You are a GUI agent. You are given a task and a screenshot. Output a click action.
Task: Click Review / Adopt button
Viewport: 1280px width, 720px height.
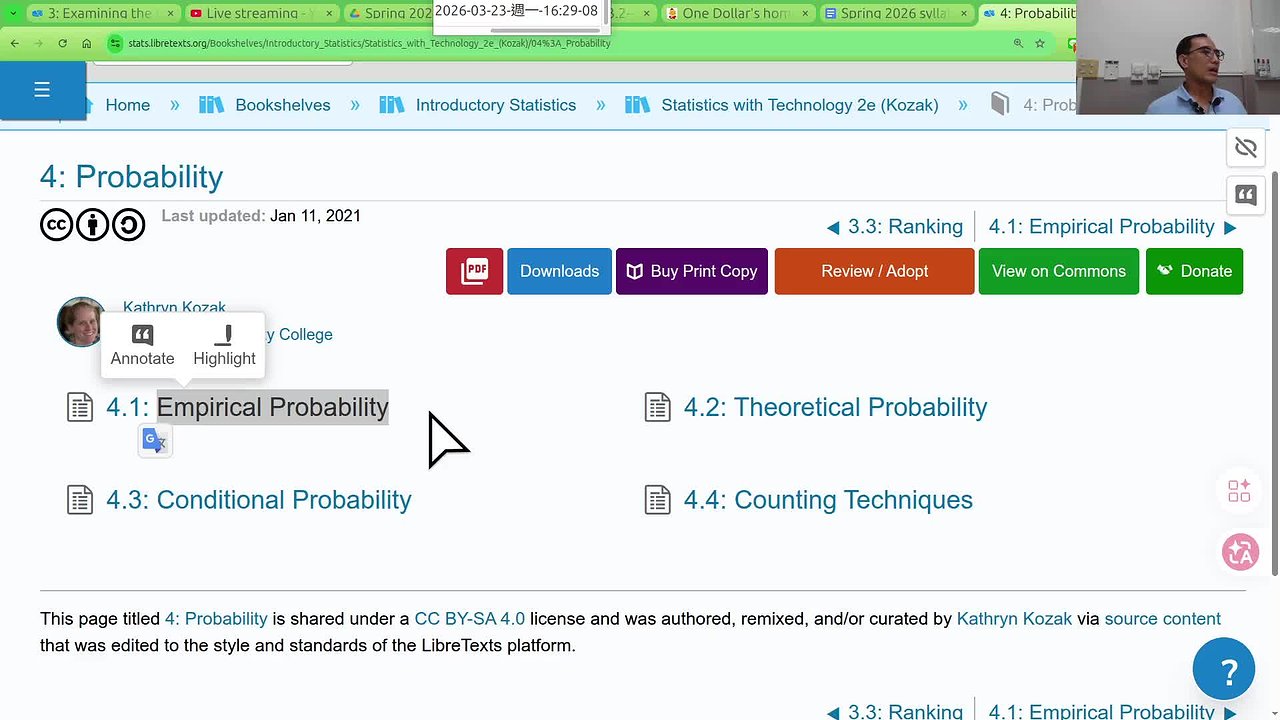(874, 271)
